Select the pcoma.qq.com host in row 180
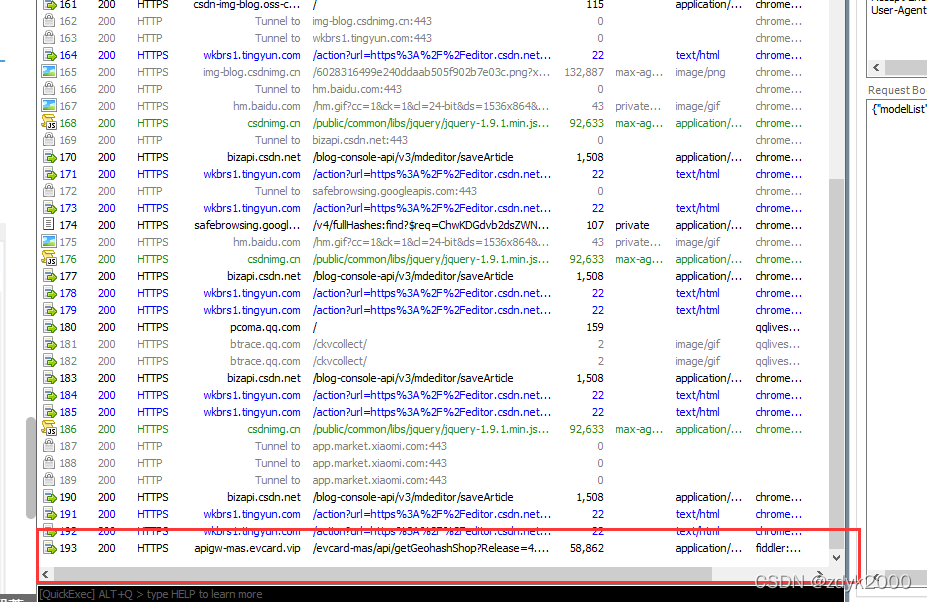This screenshot has height=602, width=927. pyautogui.click(x=265, y=327)
